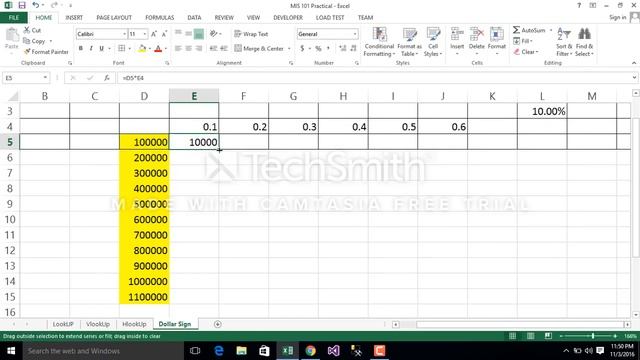Open File Explorer from taskbar
Screen dimensions: 640x360
(x=242, y=351)
